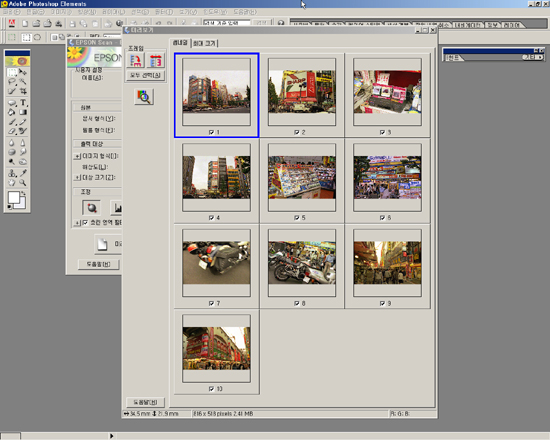Image resolution: width=550 pixels, height=440 pixels.
Task: Click the mirror frame icon in preview
Action: [x=155, y=60]
